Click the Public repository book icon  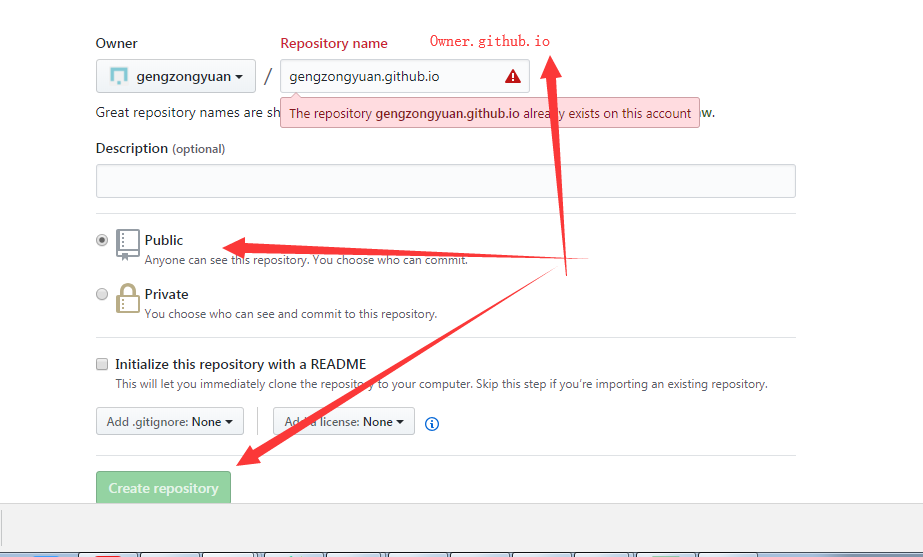pyautogui.click(x=127, y=244)
